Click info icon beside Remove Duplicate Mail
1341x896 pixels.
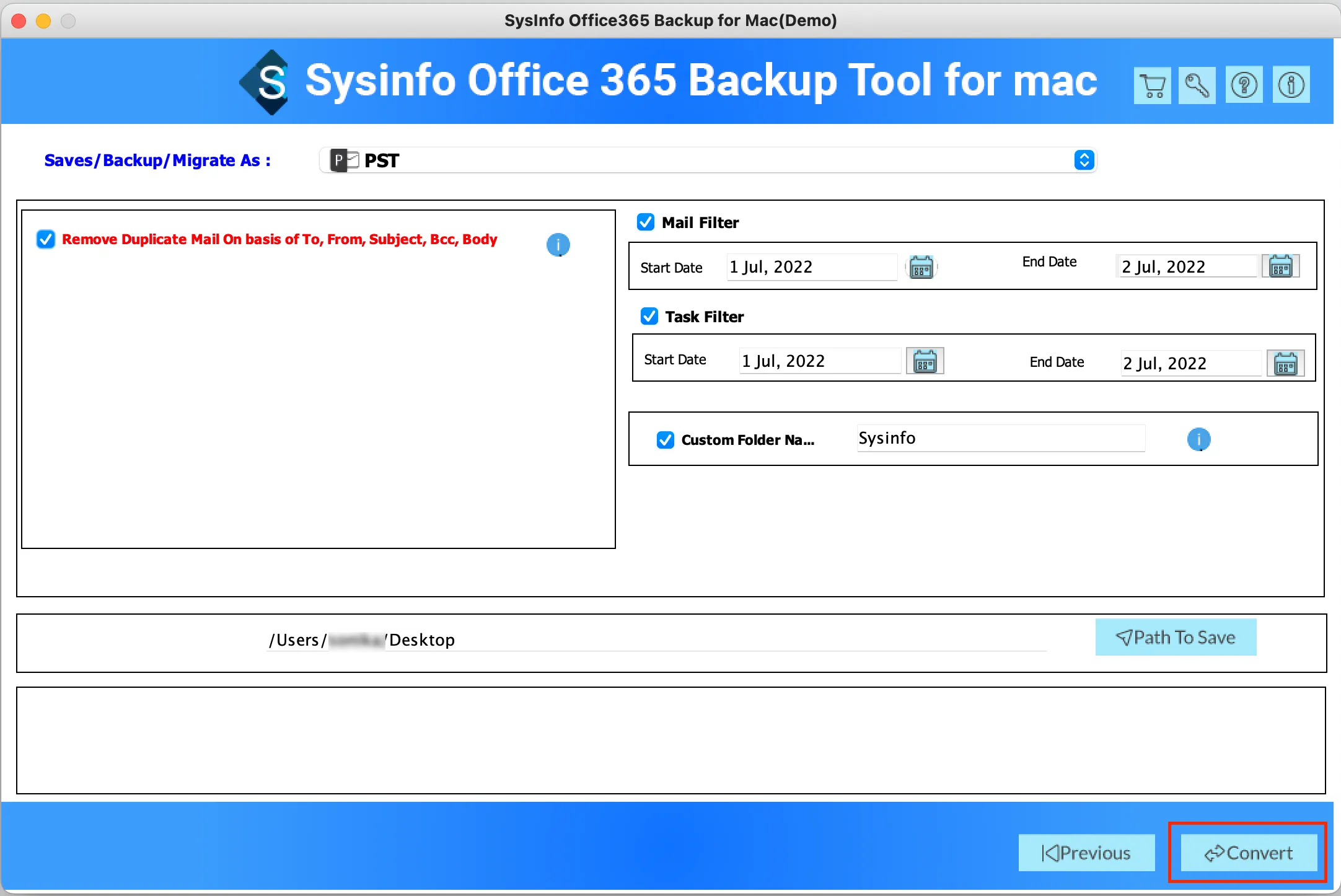pyautogui.click(x=558, y=245)
